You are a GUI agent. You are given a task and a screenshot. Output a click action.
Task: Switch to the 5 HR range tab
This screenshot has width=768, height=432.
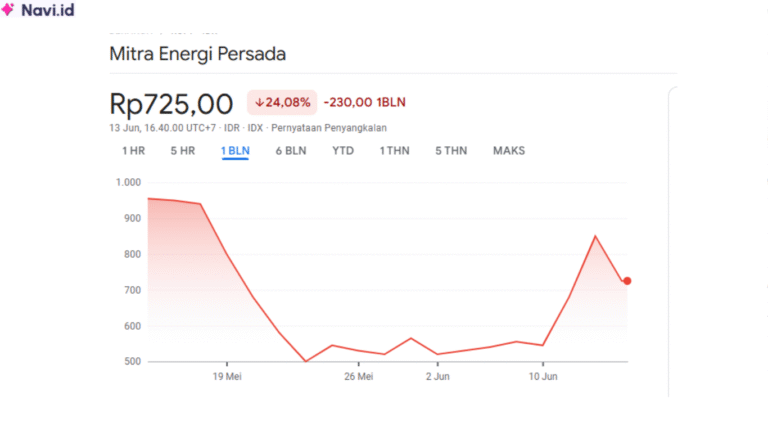tap(183, 151)
